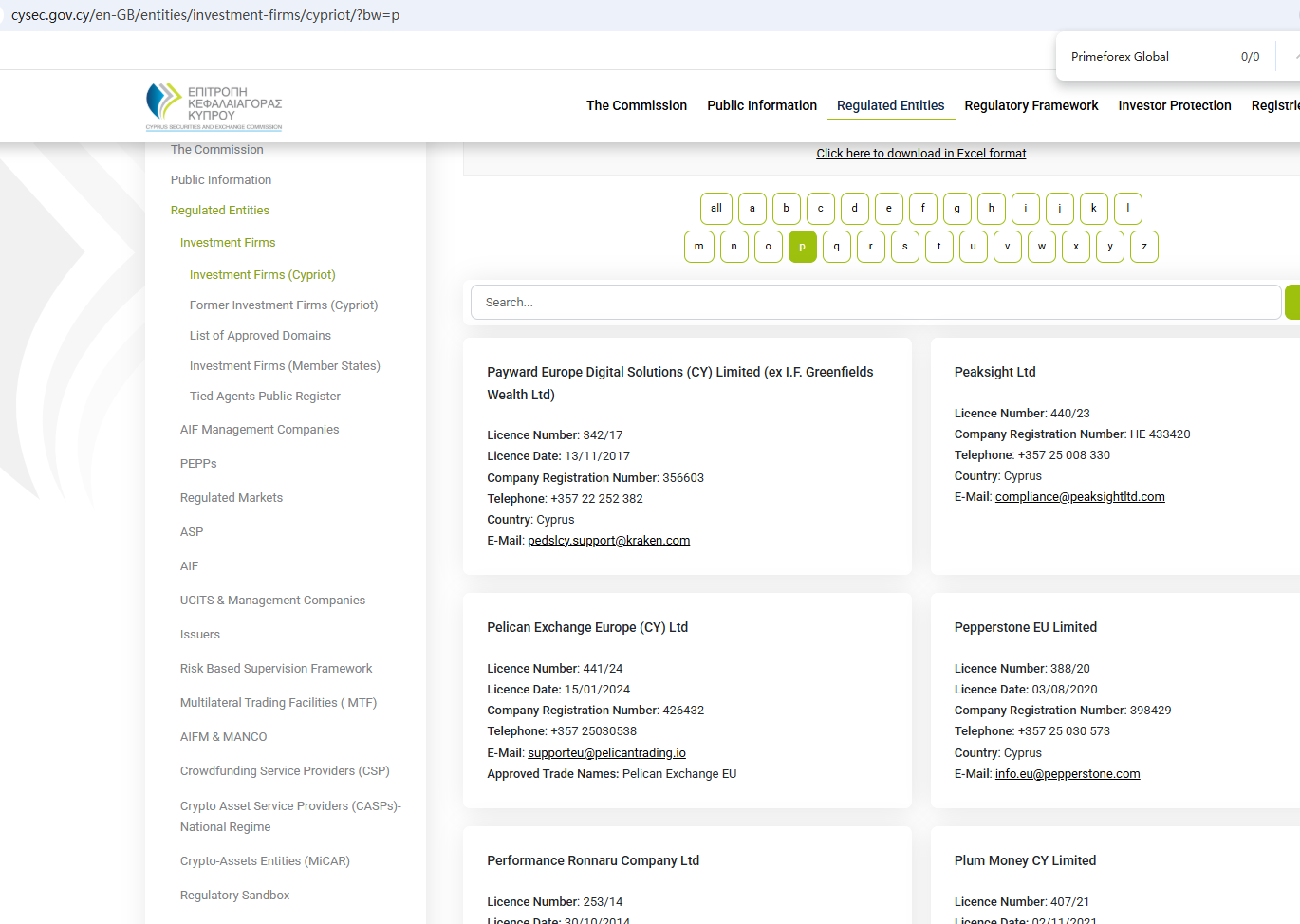Click info.eu@pepperstone.com email link

pyautogui.click(x=1067, y=774)
